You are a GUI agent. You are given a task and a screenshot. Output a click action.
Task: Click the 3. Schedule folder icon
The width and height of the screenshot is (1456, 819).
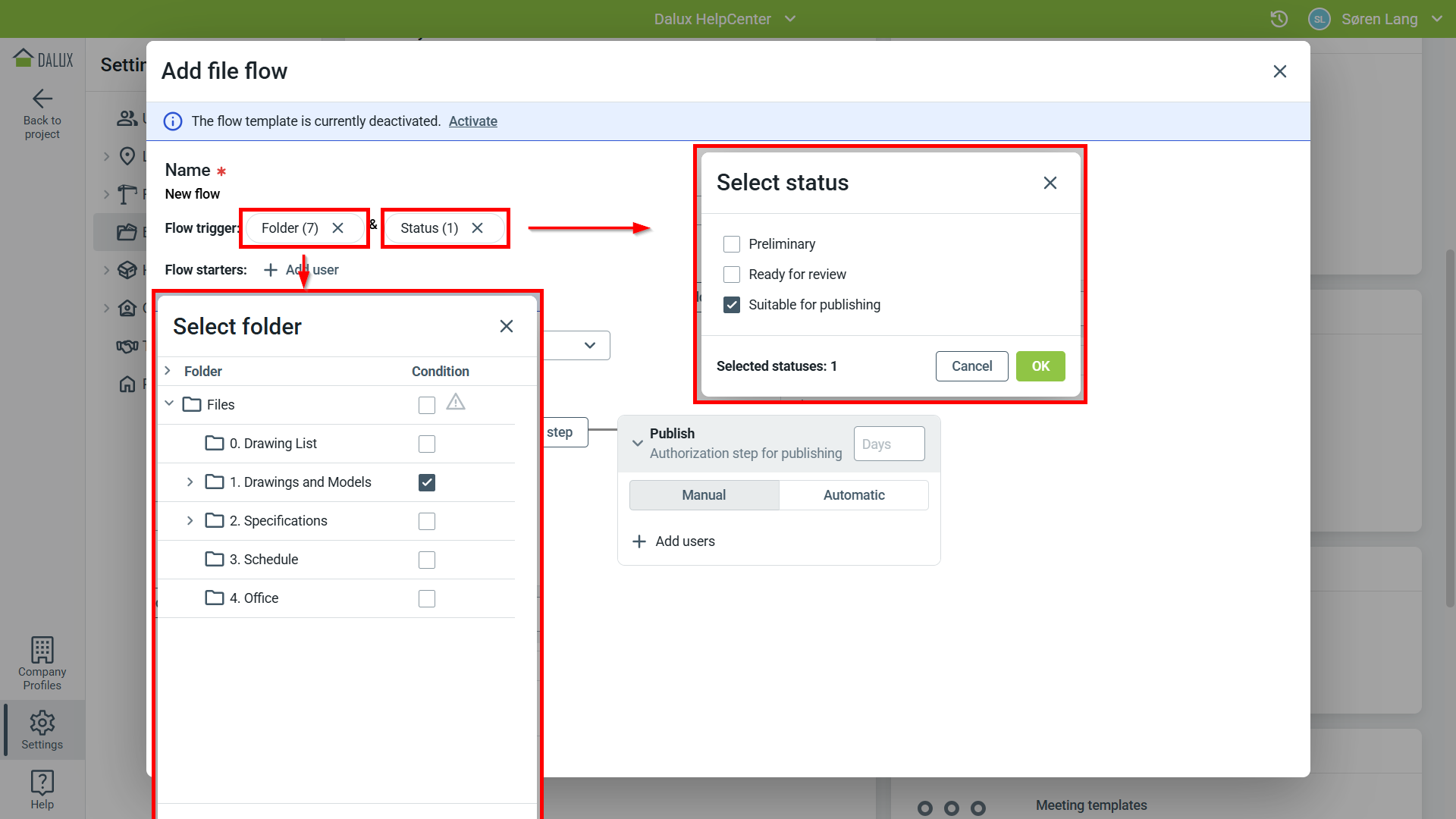click(215, 559)
